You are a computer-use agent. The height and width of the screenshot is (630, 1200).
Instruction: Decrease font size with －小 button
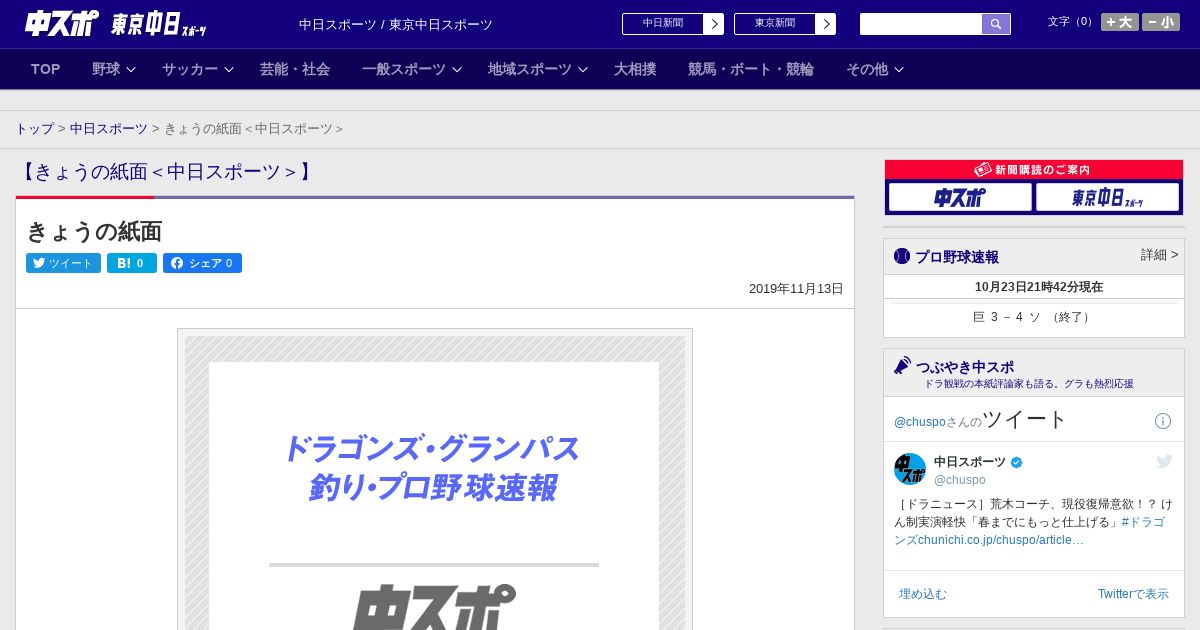[1161, 22]
